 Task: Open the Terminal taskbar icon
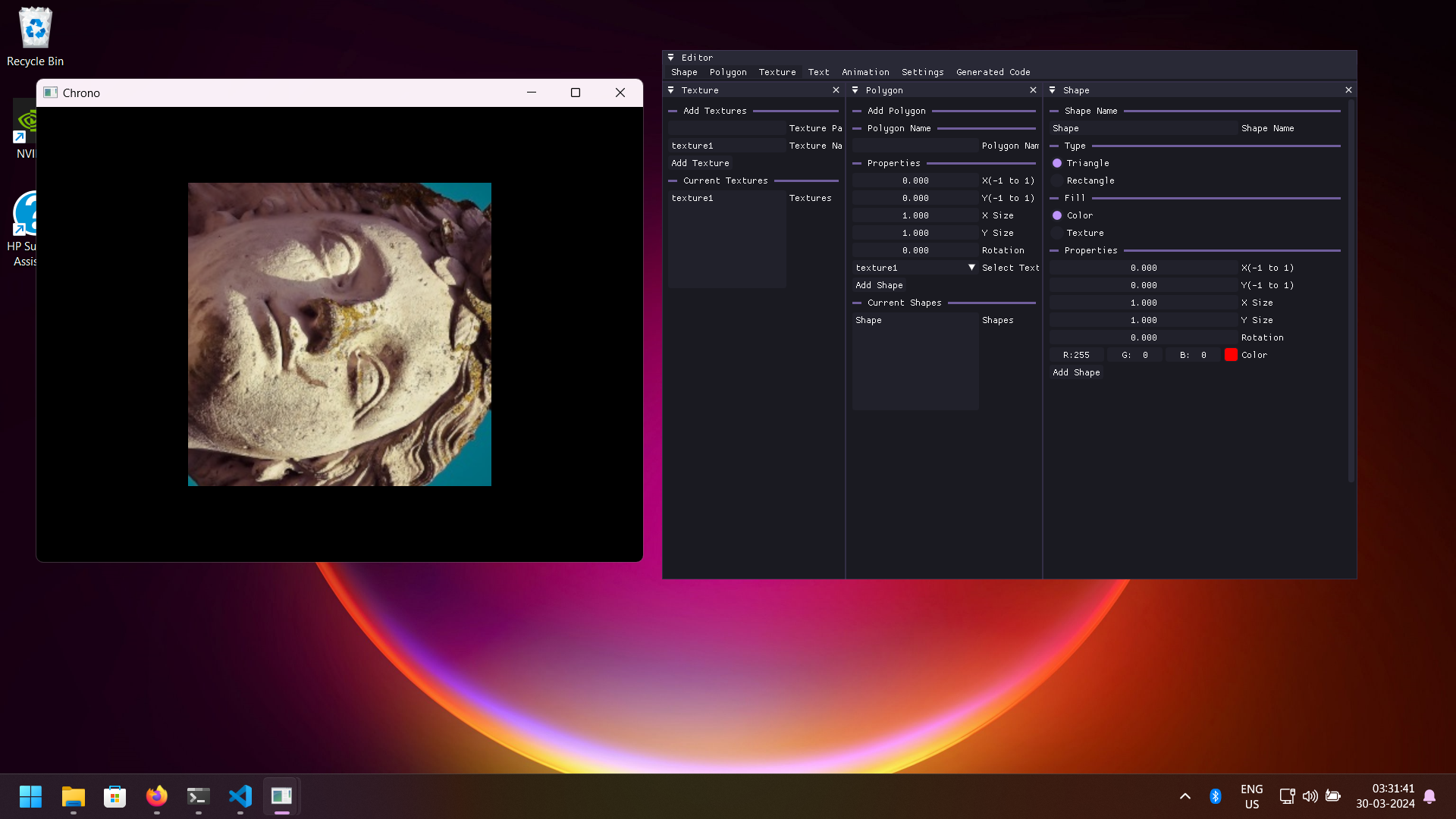(x=198, y=796)
